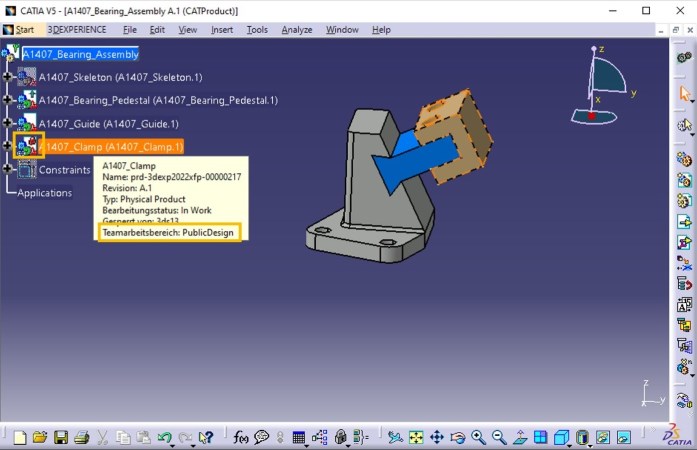Expand the A1407_Skeleton tree node
The image size is (697, 450).
tap(7, 77)
